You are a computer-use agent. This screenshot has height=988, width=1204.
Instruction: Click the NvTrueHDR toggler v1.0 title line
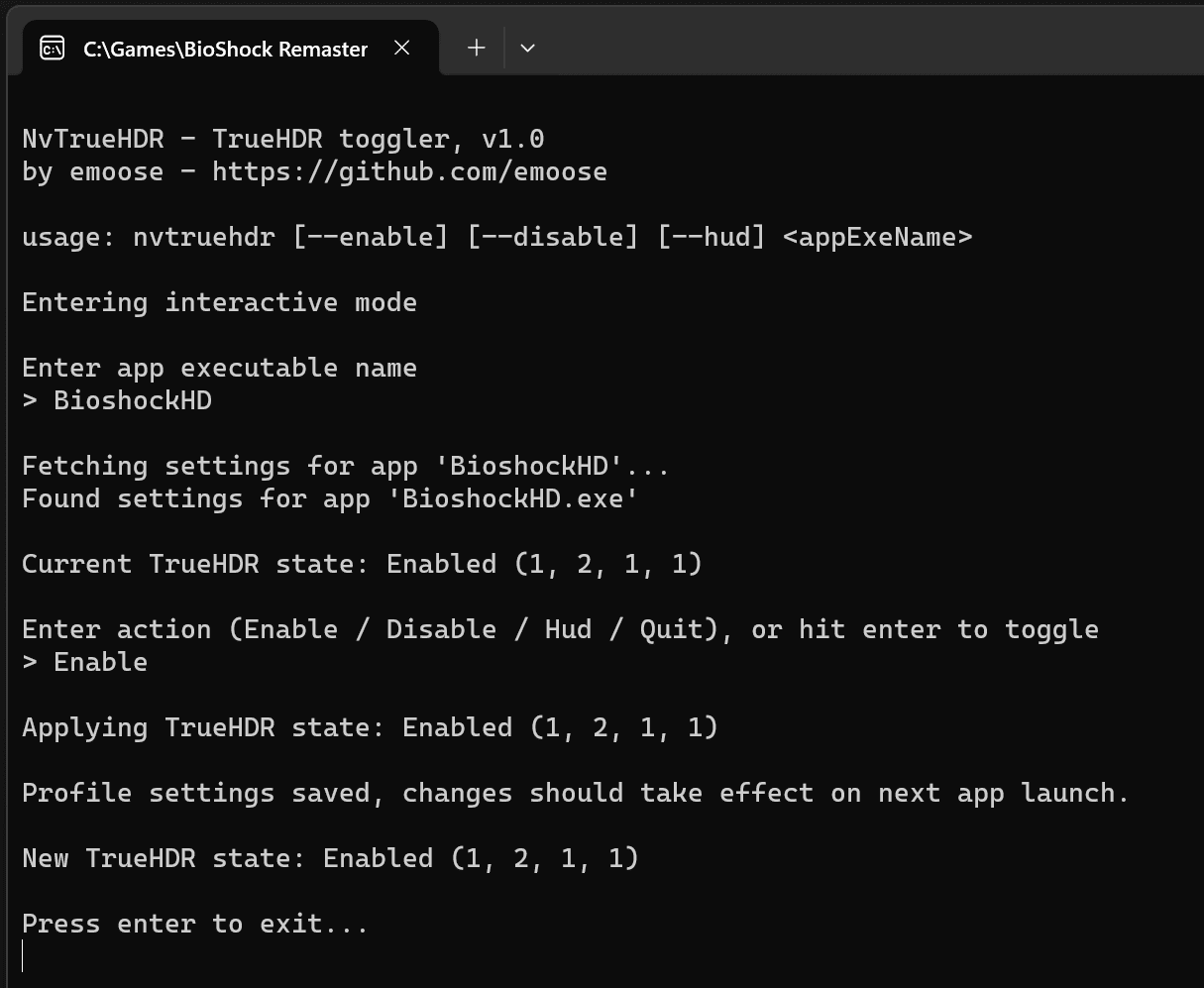283,139
